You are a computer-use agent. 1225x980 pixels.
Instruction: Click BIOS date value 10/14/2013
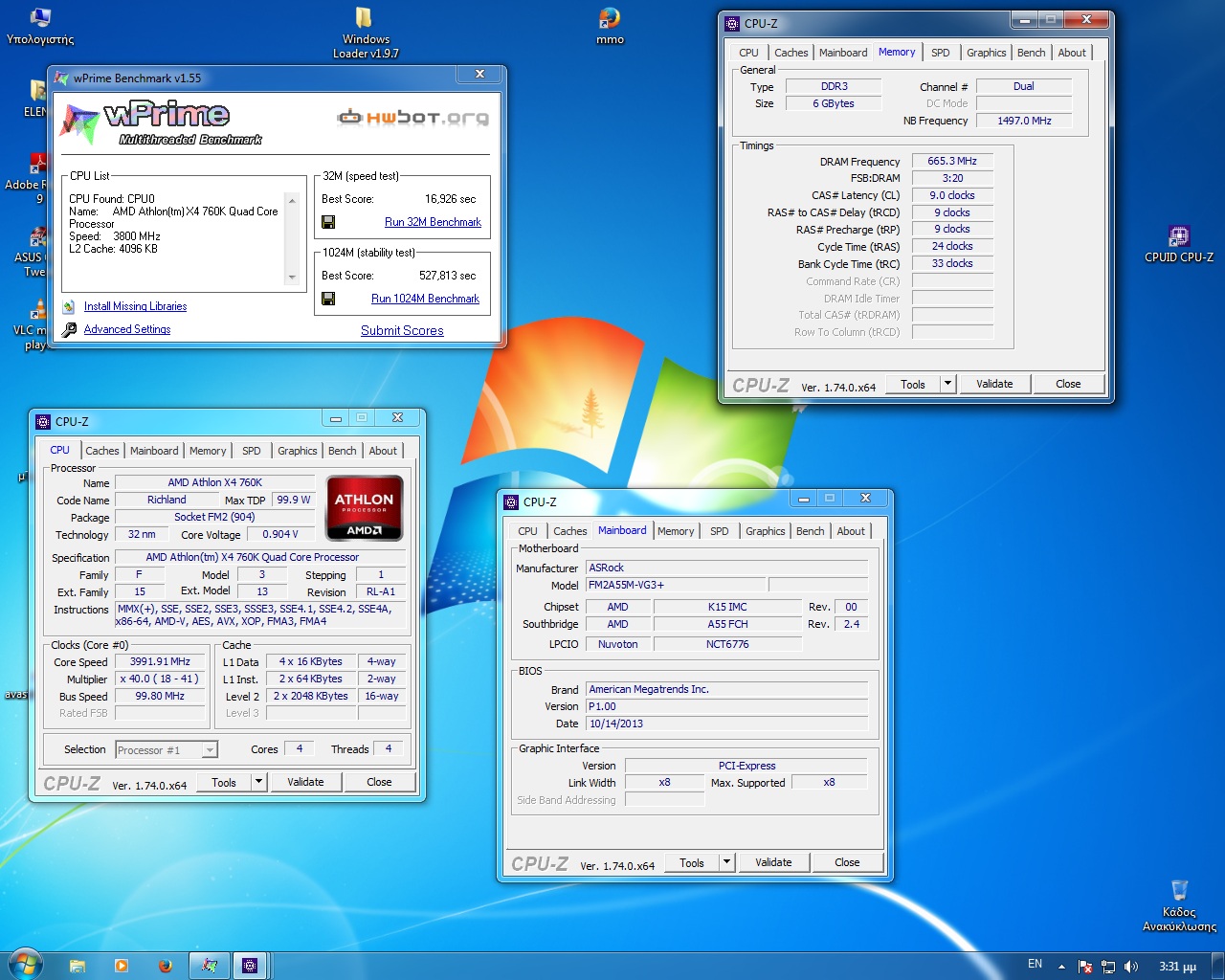[x=726, y=724]
